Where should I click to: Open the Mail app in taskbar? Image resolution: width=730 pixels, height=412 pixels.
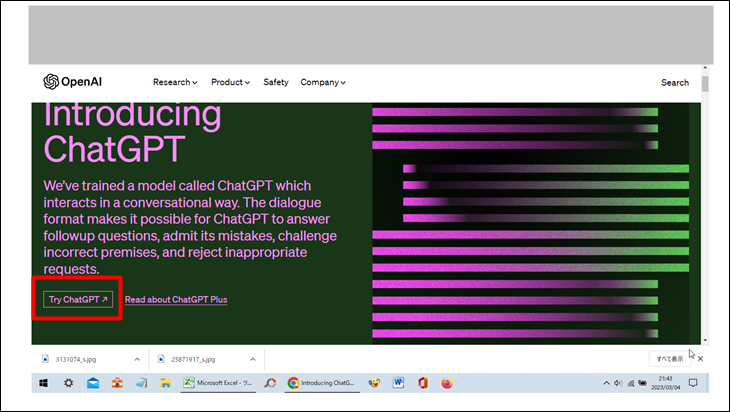point(93,383)
